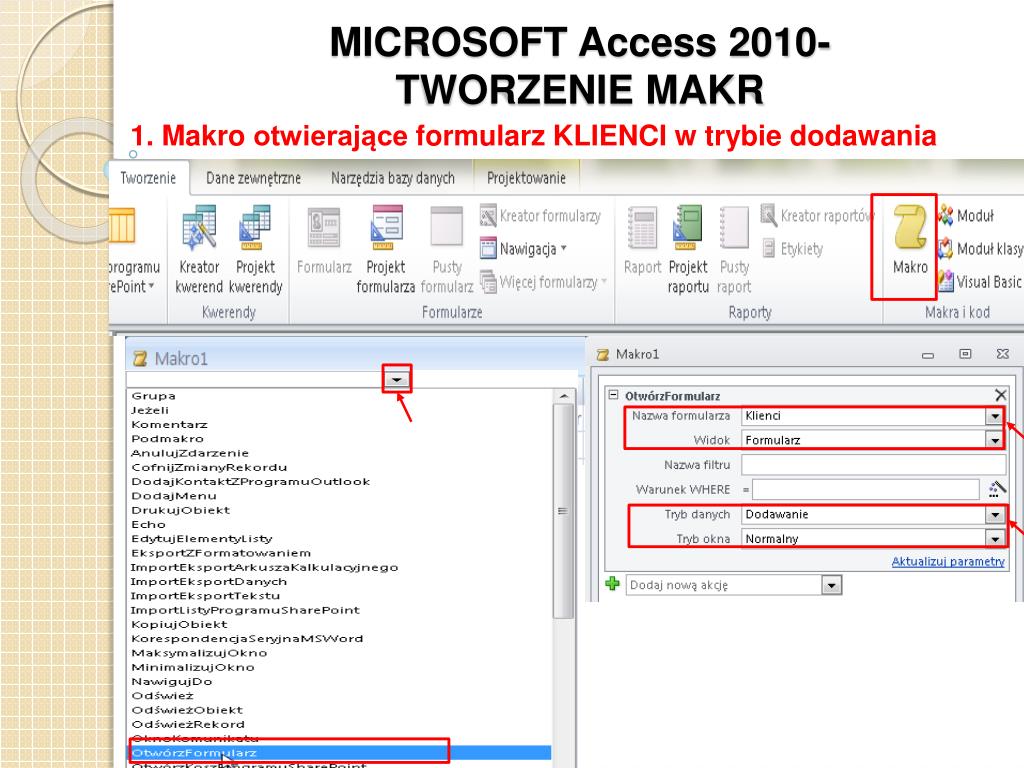This screenshot has width=1024, height=768.
Task: Choose ImportEksportDanych action
Action: click(209, 581)
